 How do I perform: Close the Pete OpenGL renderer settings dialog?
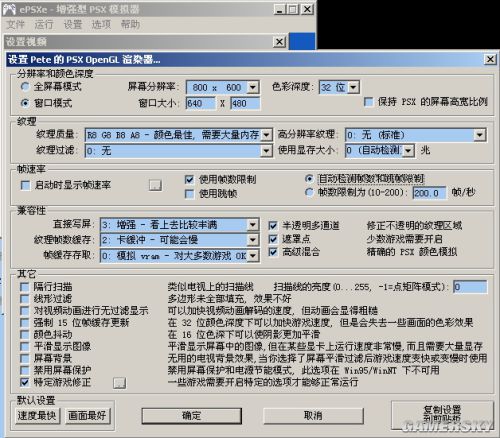pos(490,59)
